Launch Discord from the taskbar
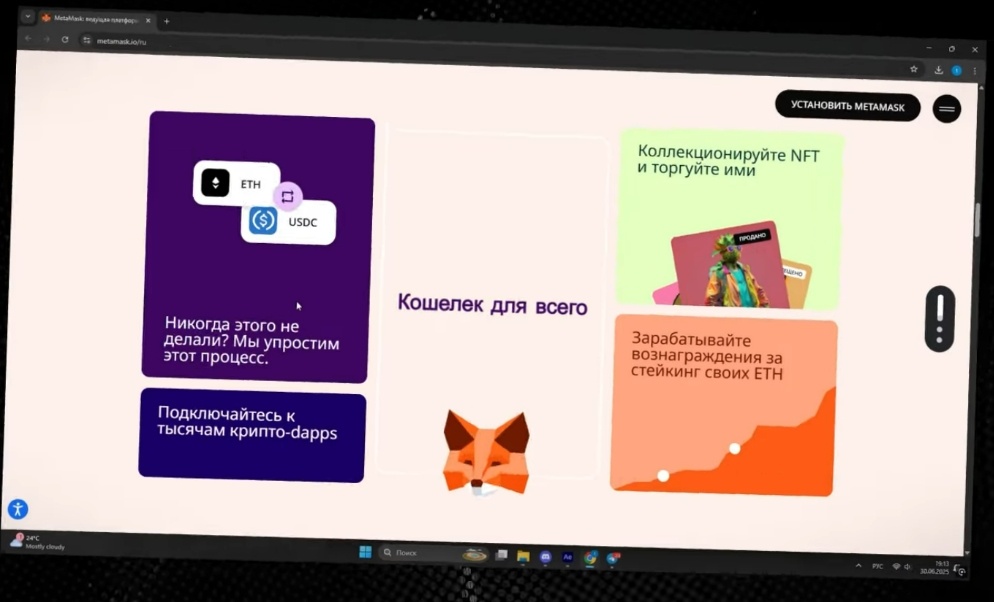The width and height of the screenshot is (994, 602). (545, 554)
